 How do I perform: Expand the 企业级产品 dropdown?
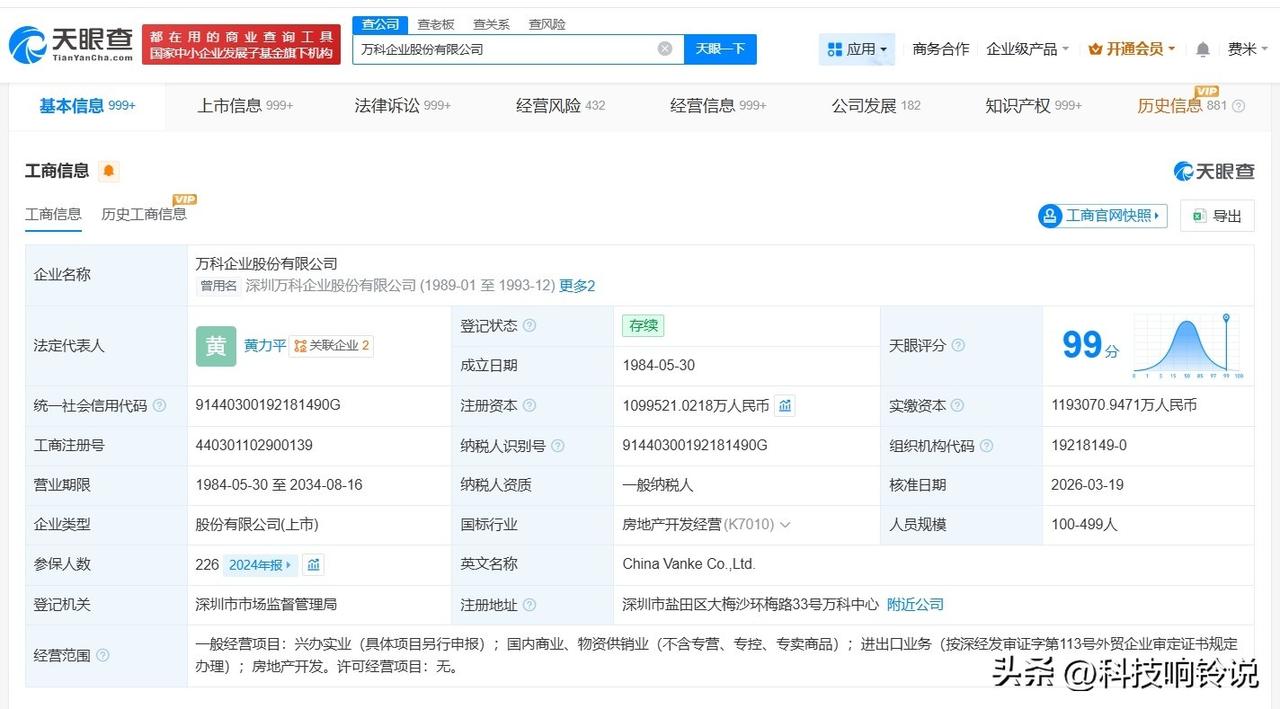point(1028,49)
